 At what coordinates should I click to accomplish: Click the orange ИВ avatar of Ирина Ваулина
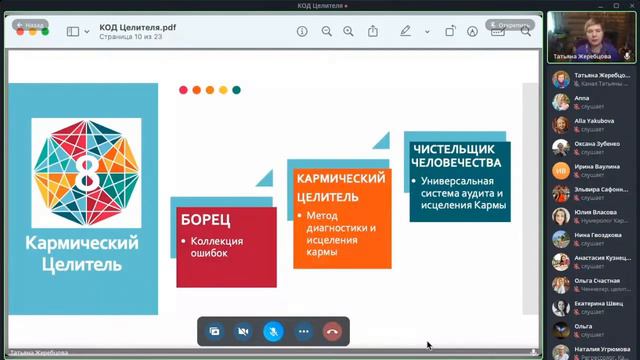(x=561, y=171)
